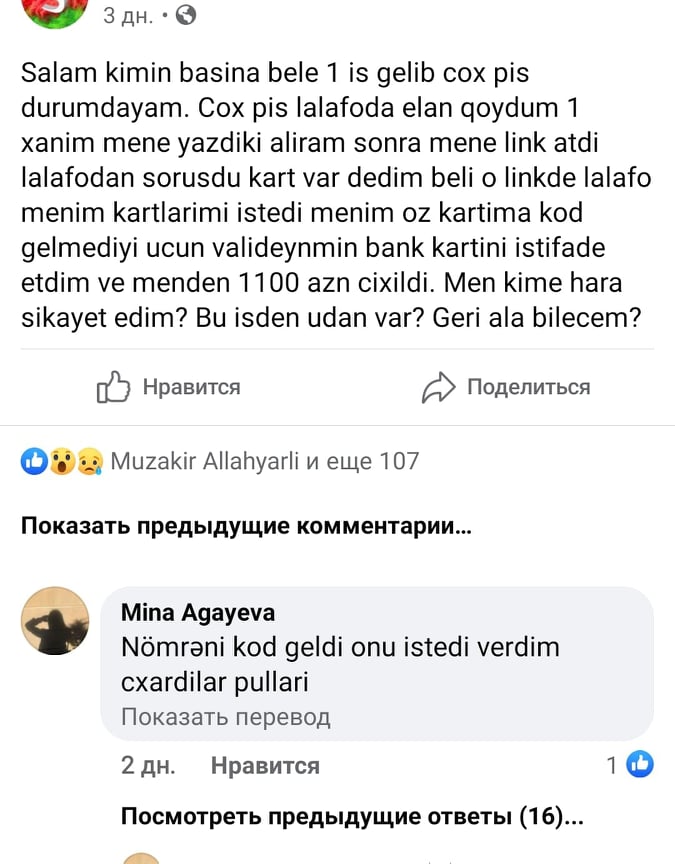Click the globe public-visibility icon
The width and height of the screenshot is (675, 864).
coord(186,15)
